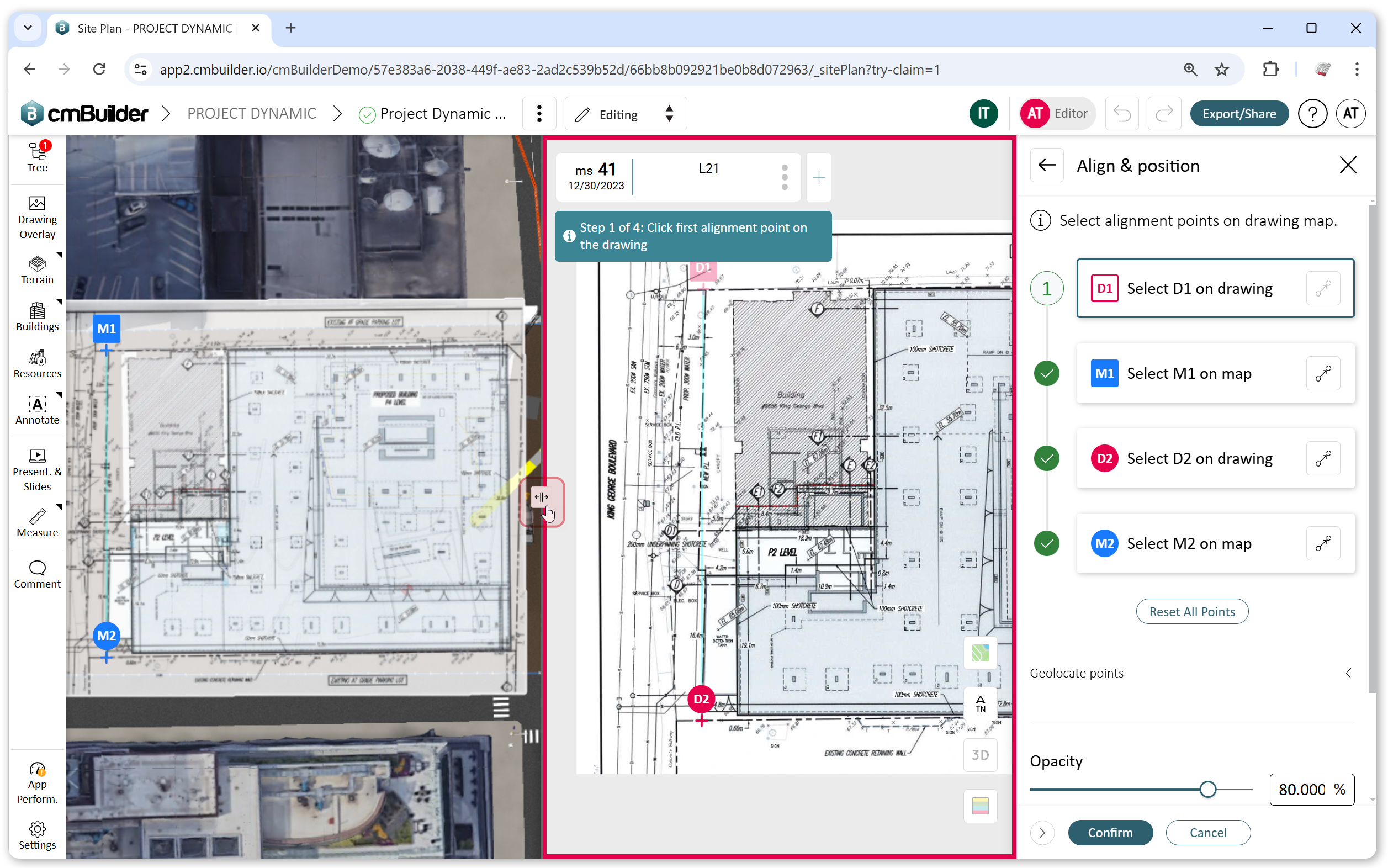Cancel the alignment

tap(1208, 833)
